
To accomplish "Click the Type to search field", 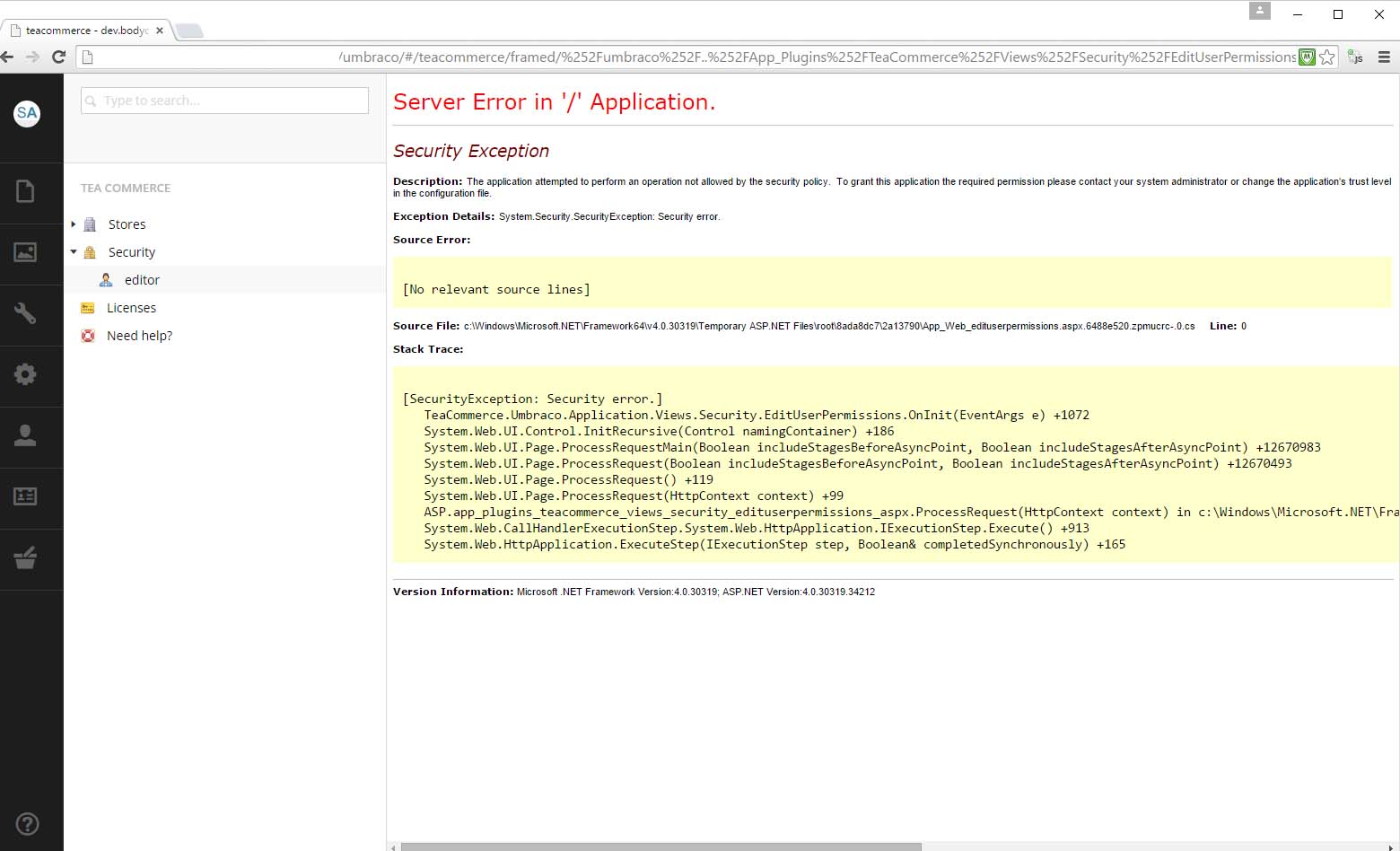I will [224, 101].
